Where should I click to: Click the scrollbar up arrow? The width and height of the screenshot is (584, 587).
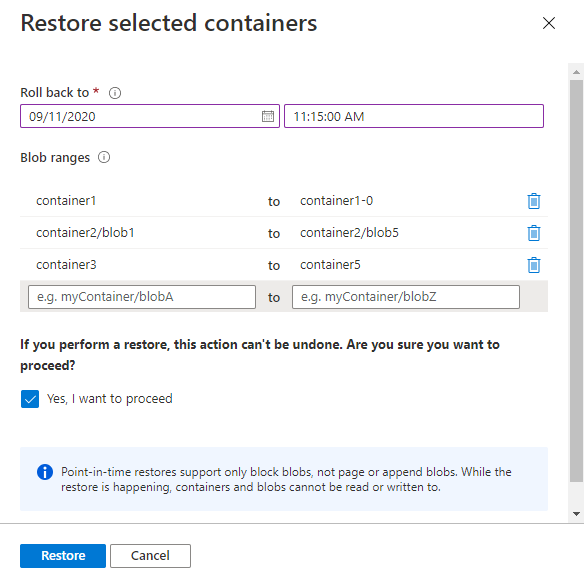(x=576, y=72)
